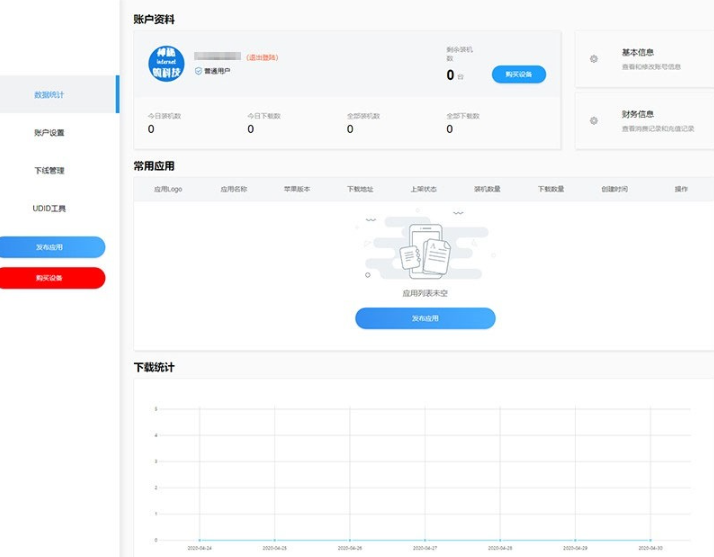Click the 2020-04-27 data point on the chart
Viewport: 714px width, 557px height.
pyautogui.click(x=425, y=540)
